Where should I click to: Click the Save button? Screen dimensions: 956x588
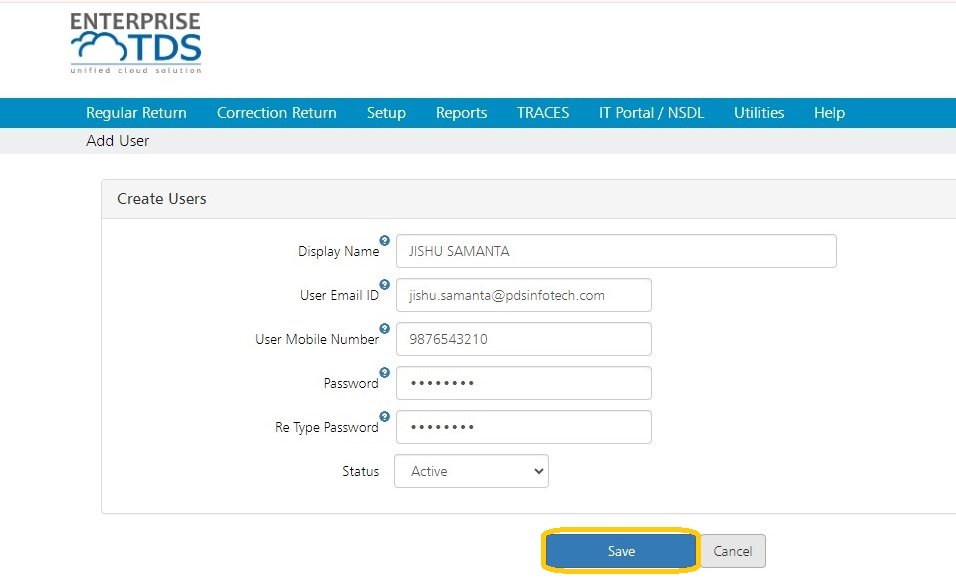point(620,551)
